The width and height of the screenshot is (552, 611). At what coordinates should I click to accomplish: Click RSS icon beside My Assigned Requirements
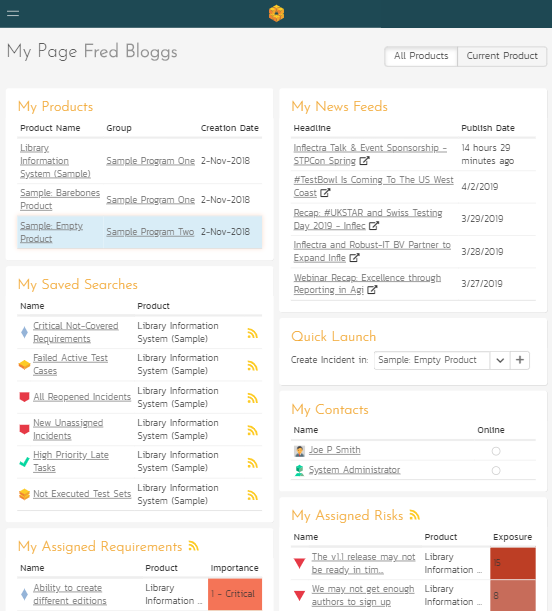click(194, 546)
